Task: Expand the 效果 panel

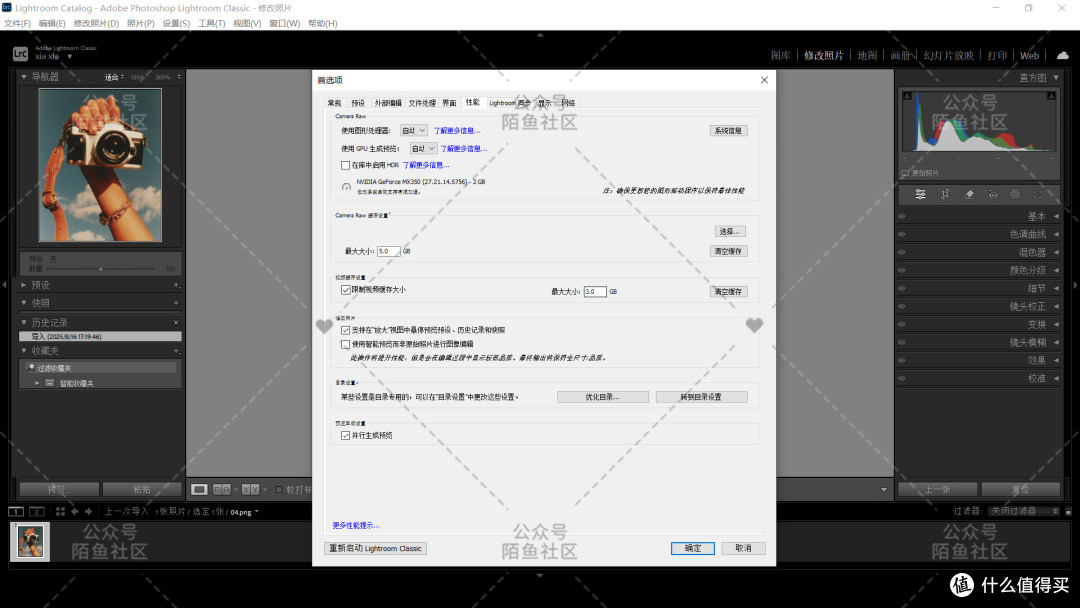Action: pos(1056,360)
